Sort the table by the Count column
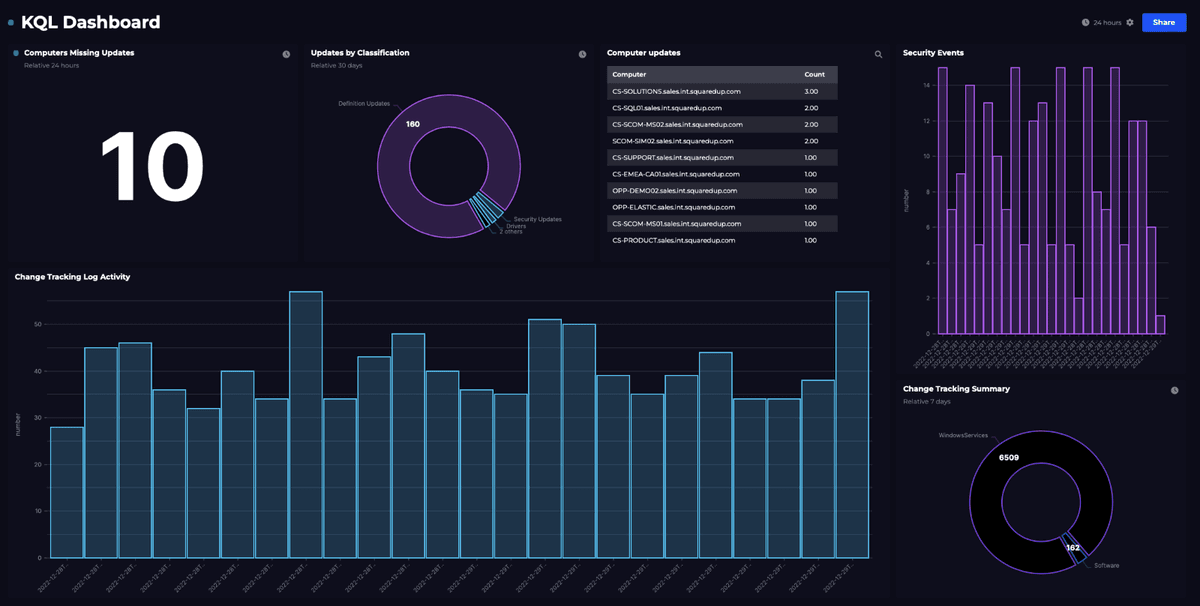The image size is (1200, 606). [x=815, y=74]
